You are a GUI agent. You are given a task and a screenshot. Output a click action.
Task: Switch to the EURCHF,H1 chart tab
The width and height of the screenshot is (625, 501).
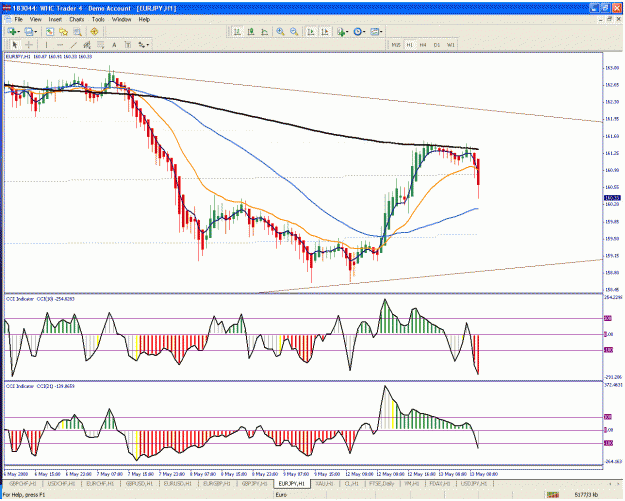coord(100,483)
